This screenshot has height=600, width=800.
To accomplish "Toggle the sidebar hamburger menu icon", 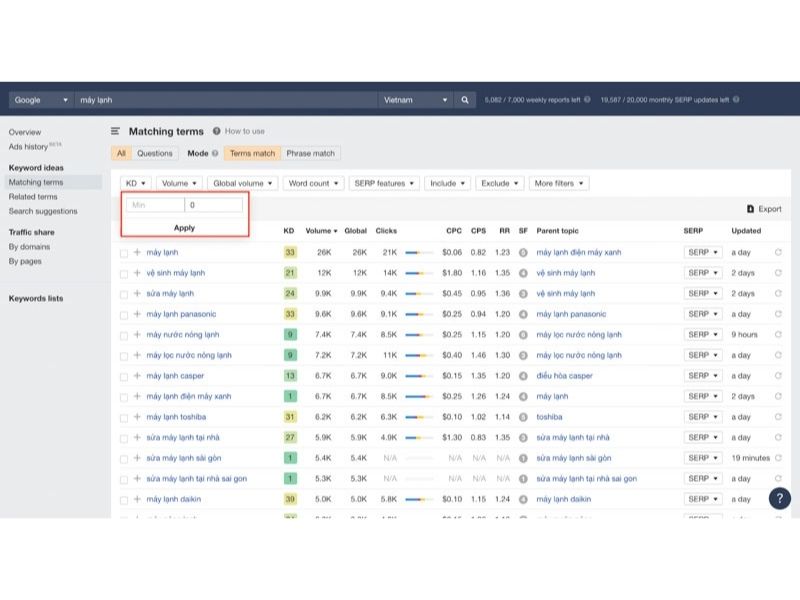I will click(115, 131).
